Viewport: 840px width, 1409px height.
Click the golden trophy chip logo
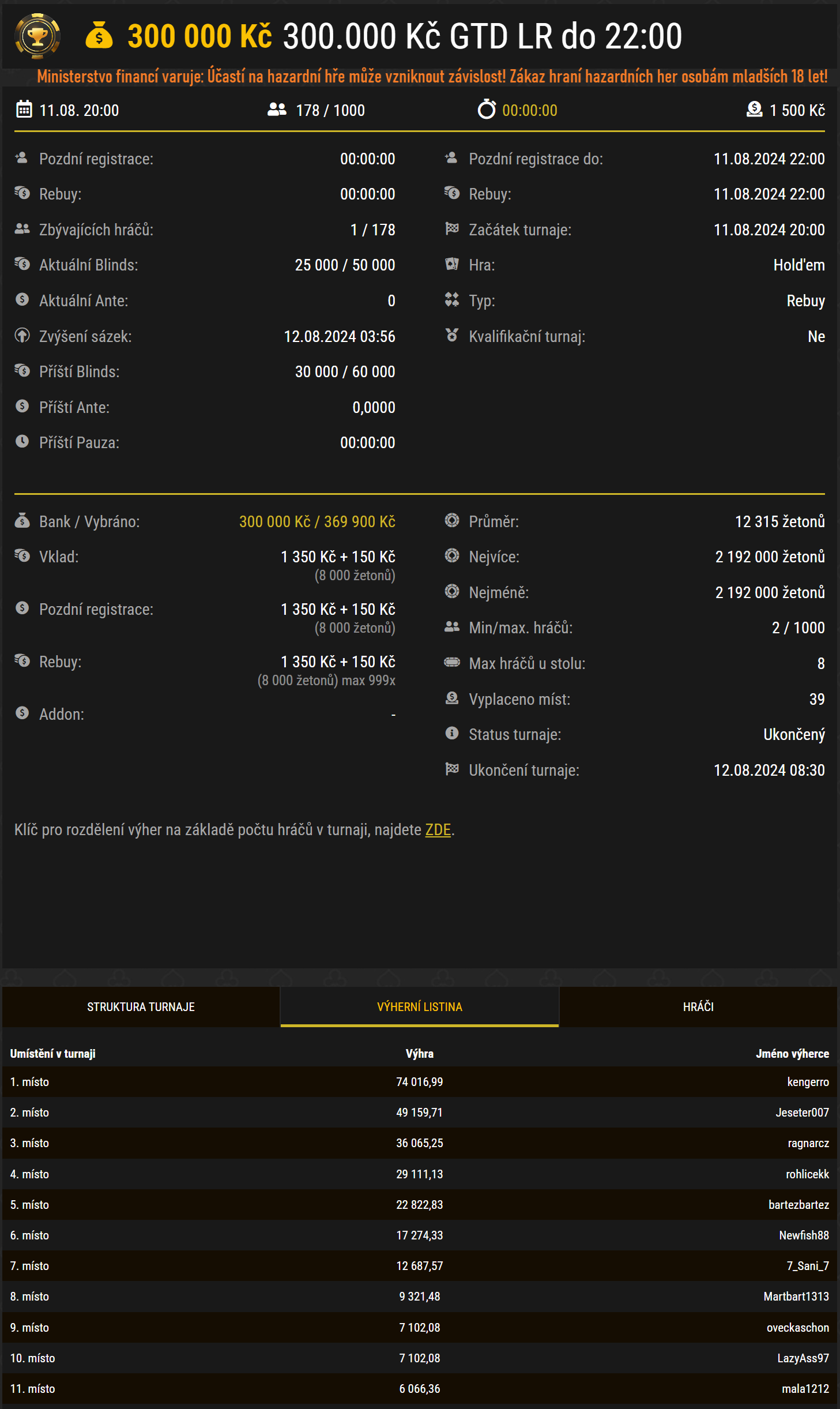coord(37,36)
